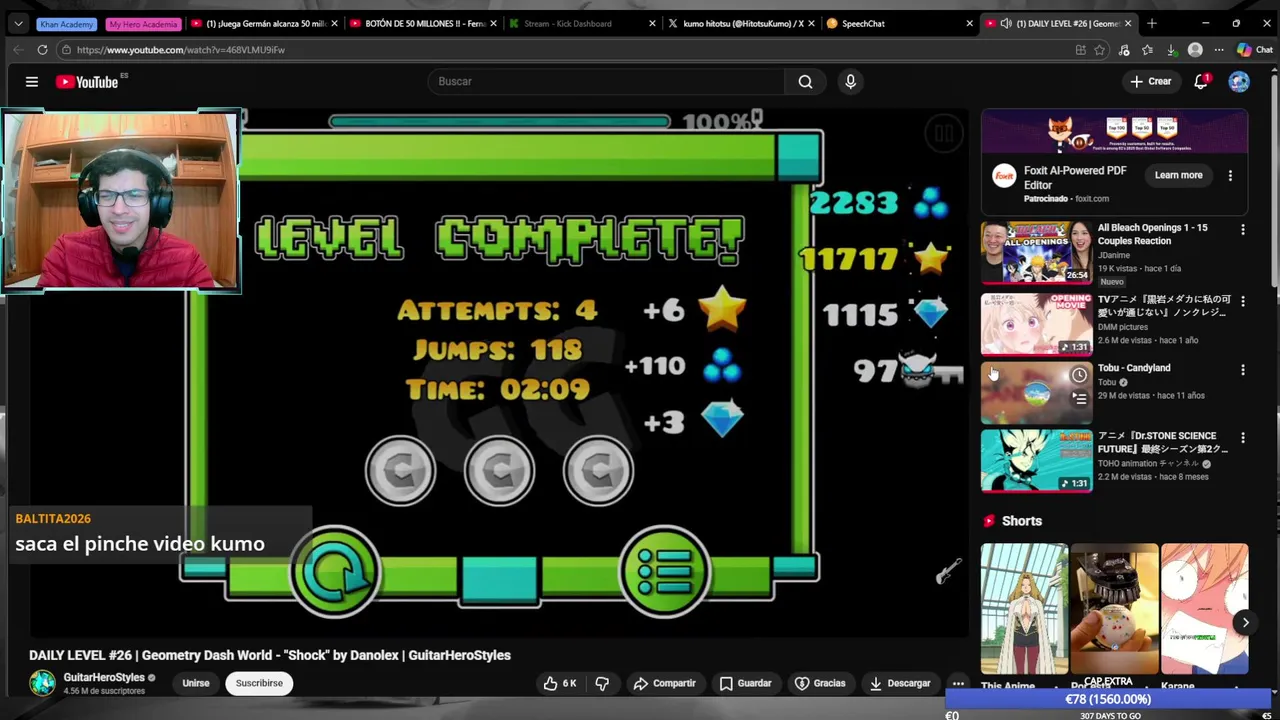Go back in the browser
The width and height of the screenshot is (1280, 720).
pos(17,49)
